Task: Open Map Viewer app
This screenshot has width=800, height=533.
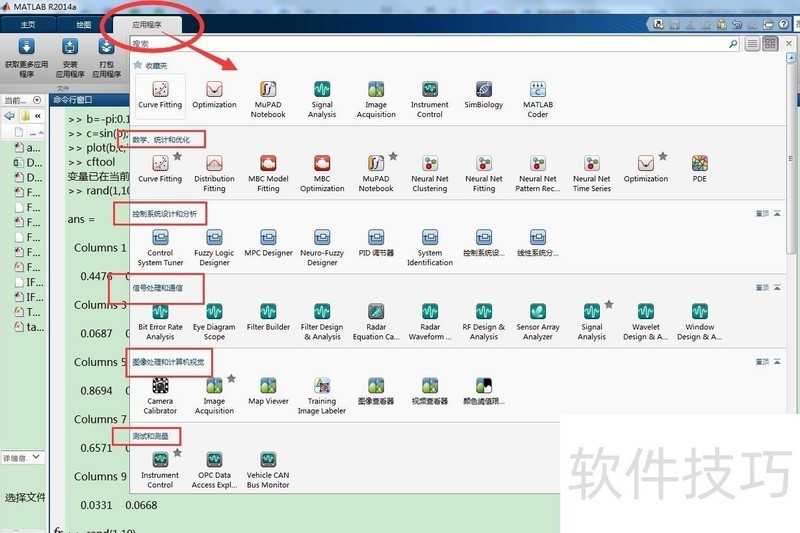Action: pyautogui.click(x=268, y=391)
